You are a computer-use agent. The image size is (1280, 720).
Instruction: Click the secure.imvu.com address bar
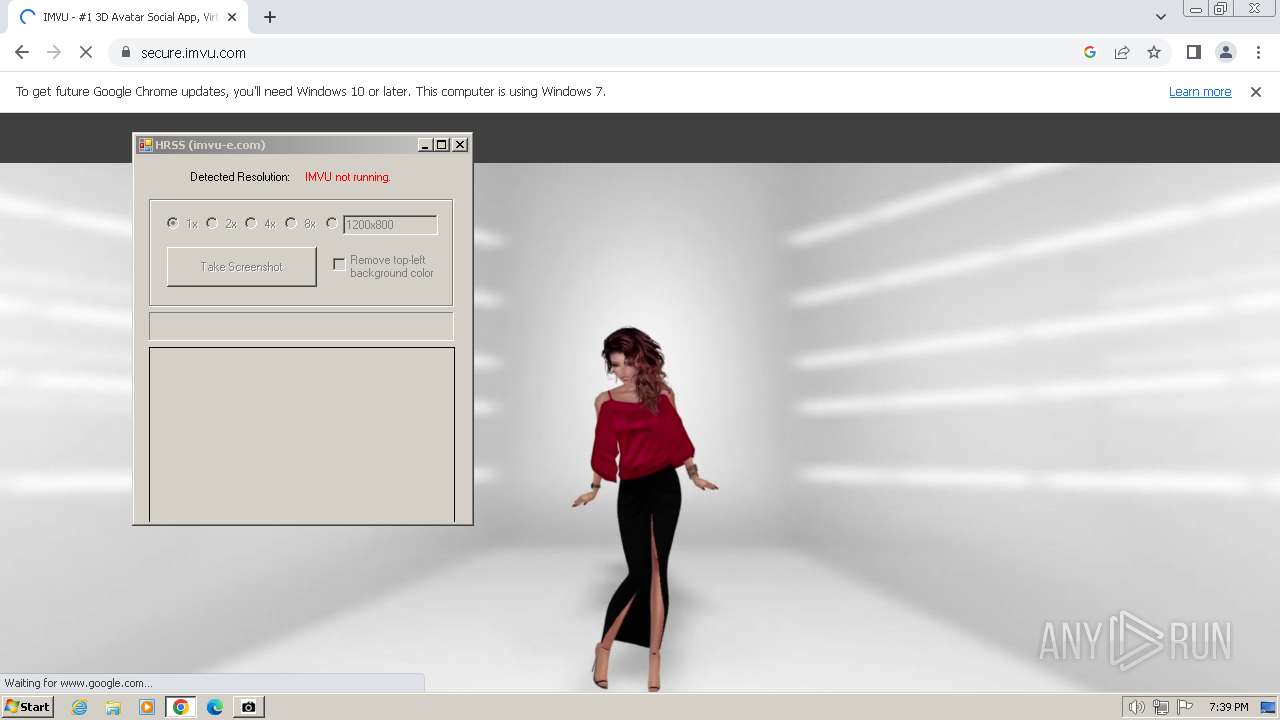(x=600, y=53)
